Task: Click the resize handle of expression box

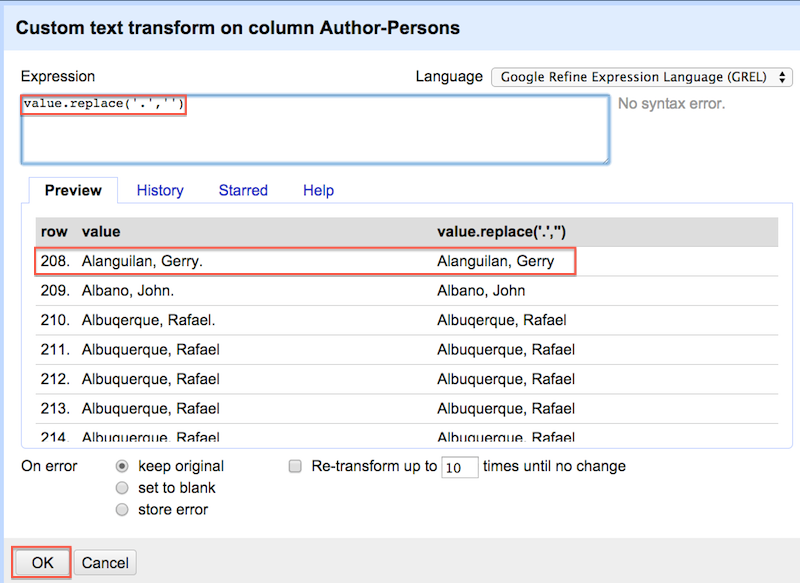Action: click(605, 160)
